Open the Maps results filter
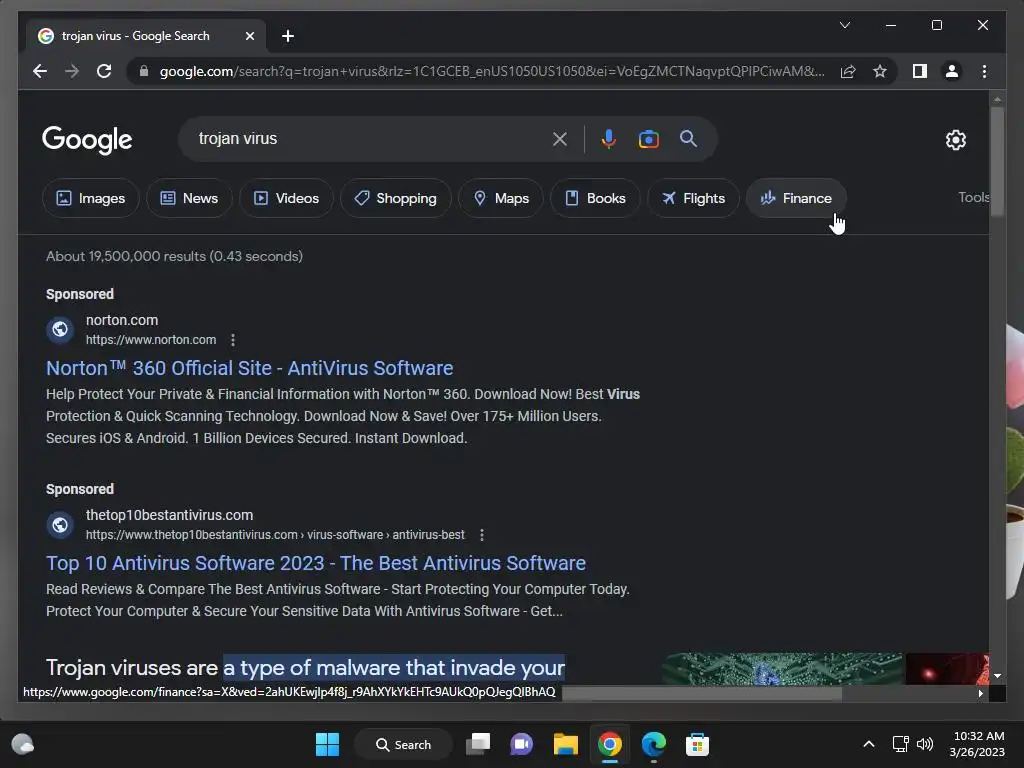1024x768 pixels. pyautogui.click(x=501, y=198)
